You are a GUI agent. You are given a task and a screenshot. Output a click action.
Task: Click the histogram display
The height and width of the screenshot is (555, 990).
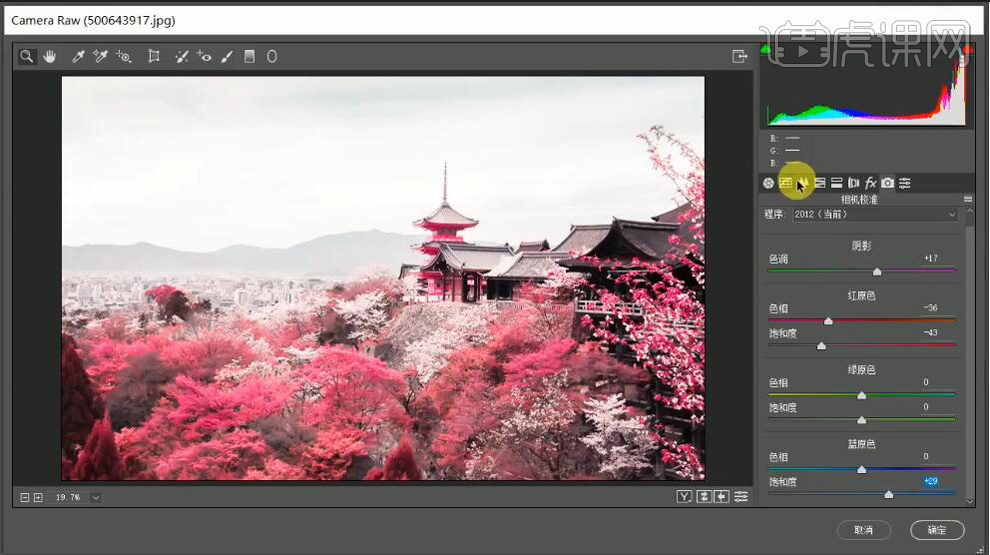coord(866,87)
